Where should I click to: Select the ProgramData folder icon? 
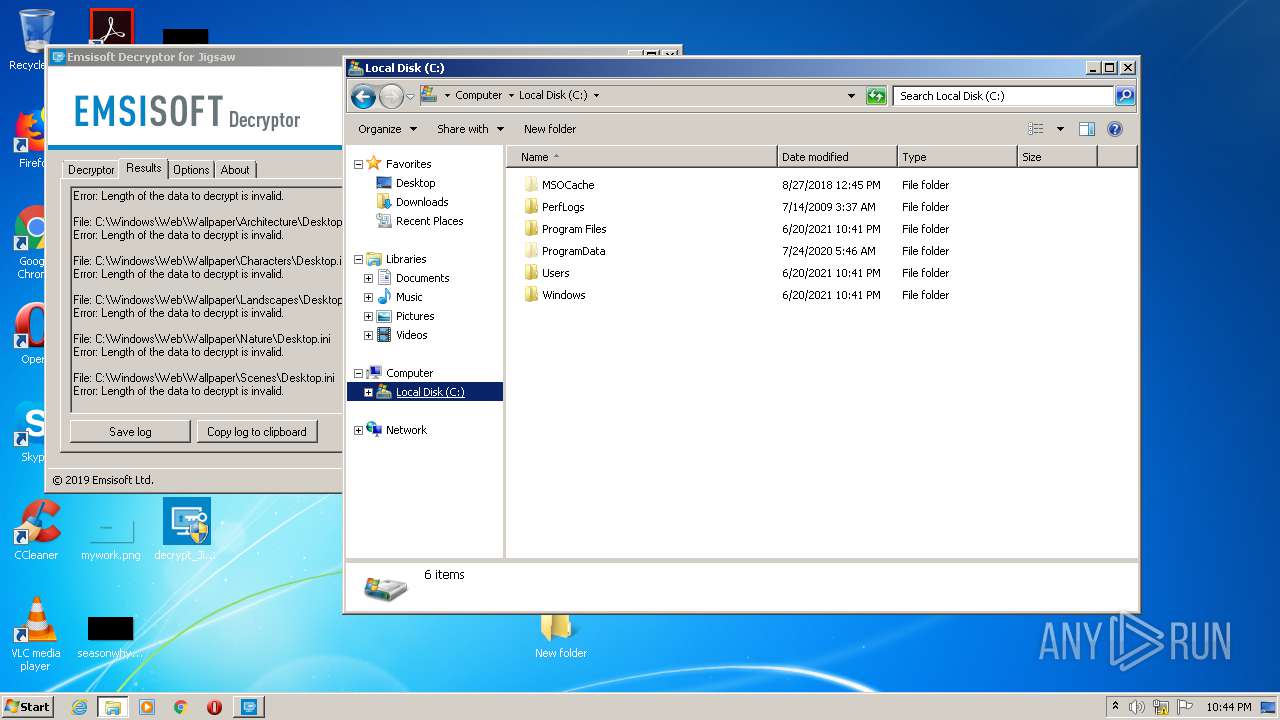(x=531, y=251)
